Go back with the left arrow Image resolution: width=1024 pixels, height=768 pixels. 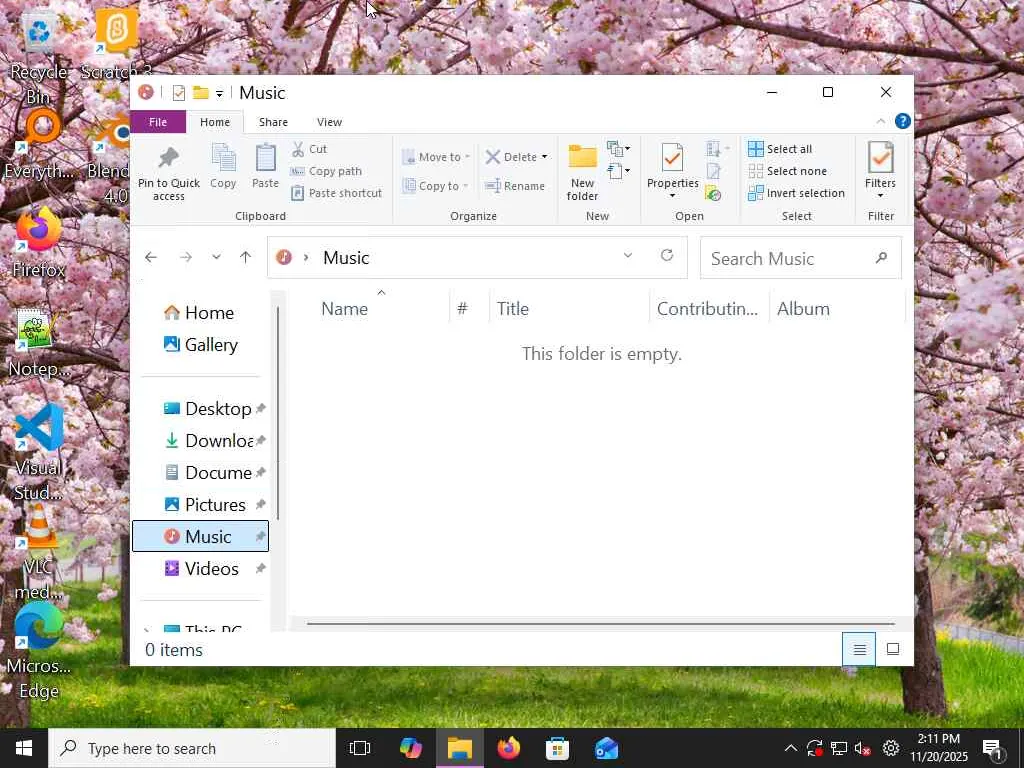pos(151,257)
